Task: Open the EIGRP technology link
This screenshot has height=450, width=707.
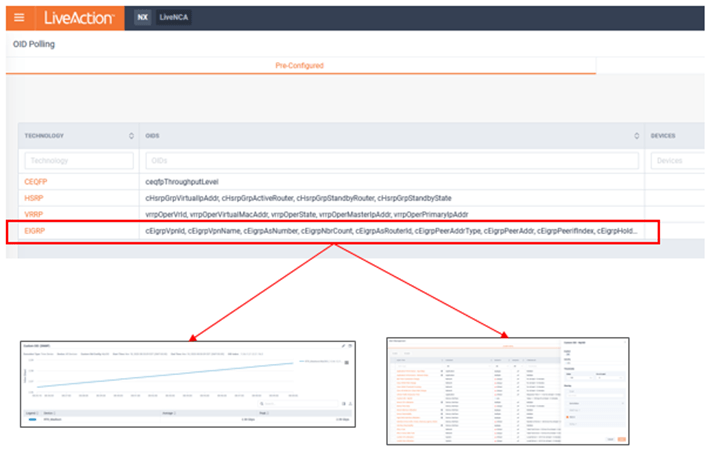Action: pos(34,231)
